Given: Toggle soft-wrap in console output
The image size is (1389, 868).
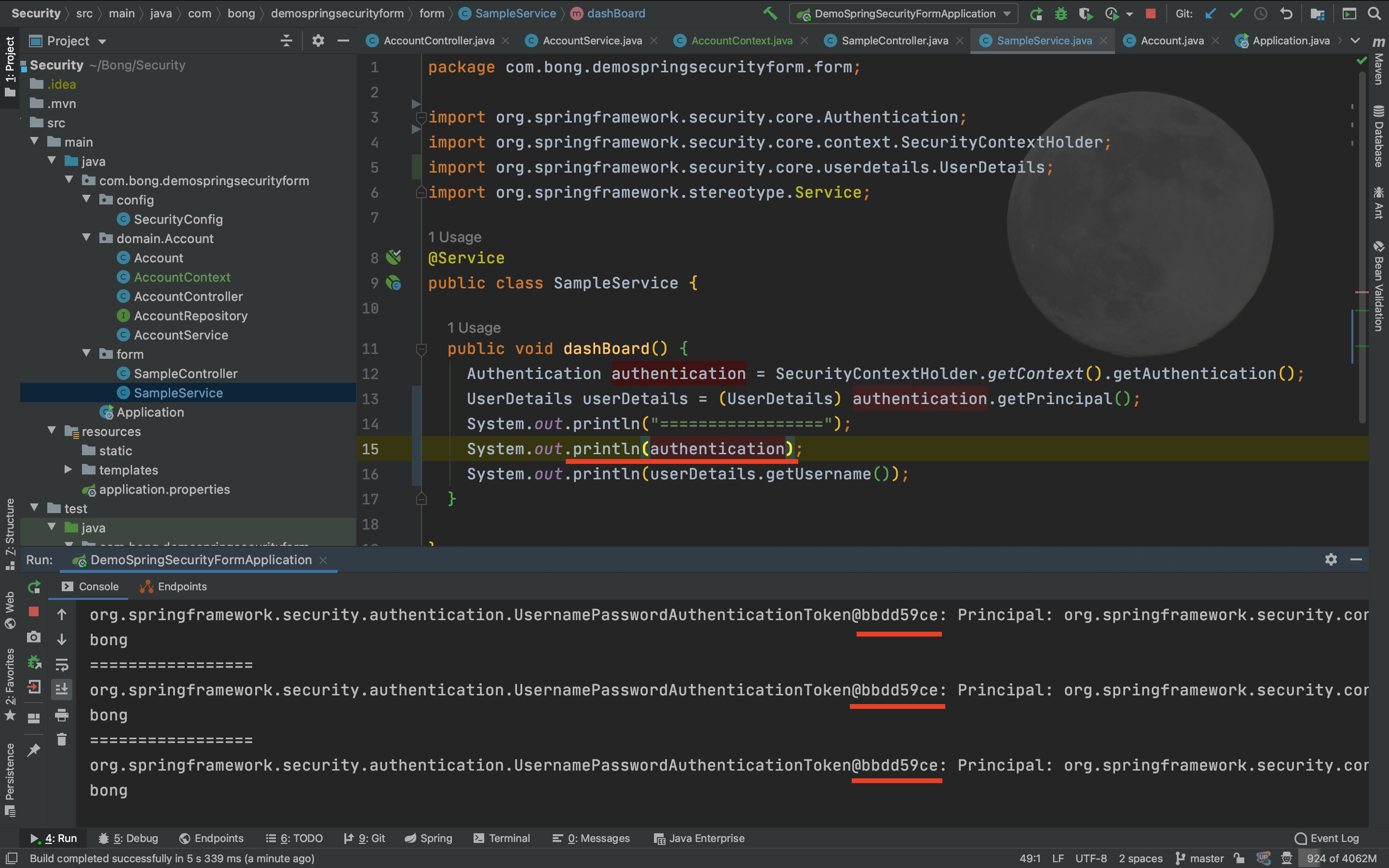Looking at the screenshot, I should 62,664.
